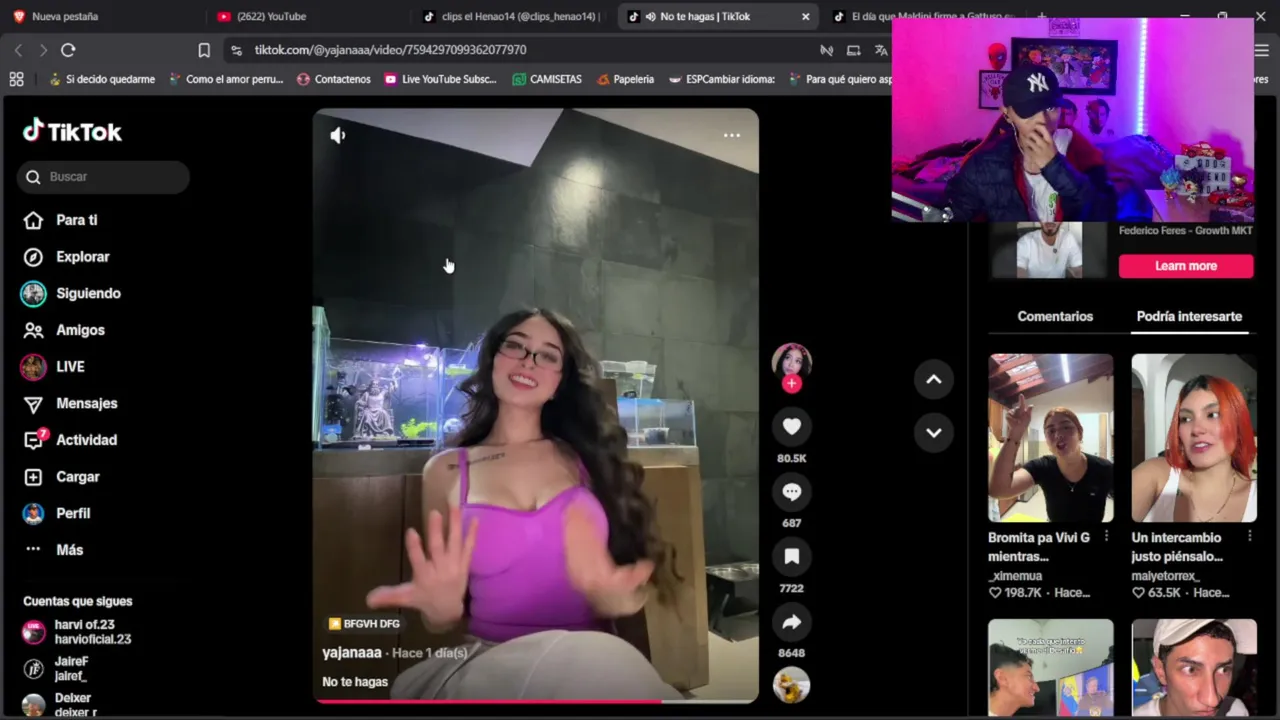Click the BFGVH DFG tag on video

click(364, 624)
